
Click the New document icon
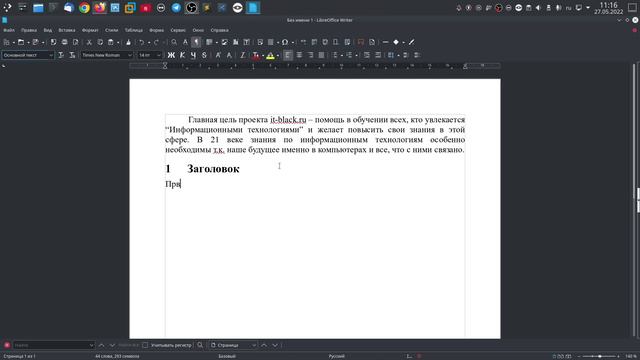[7, 42]
